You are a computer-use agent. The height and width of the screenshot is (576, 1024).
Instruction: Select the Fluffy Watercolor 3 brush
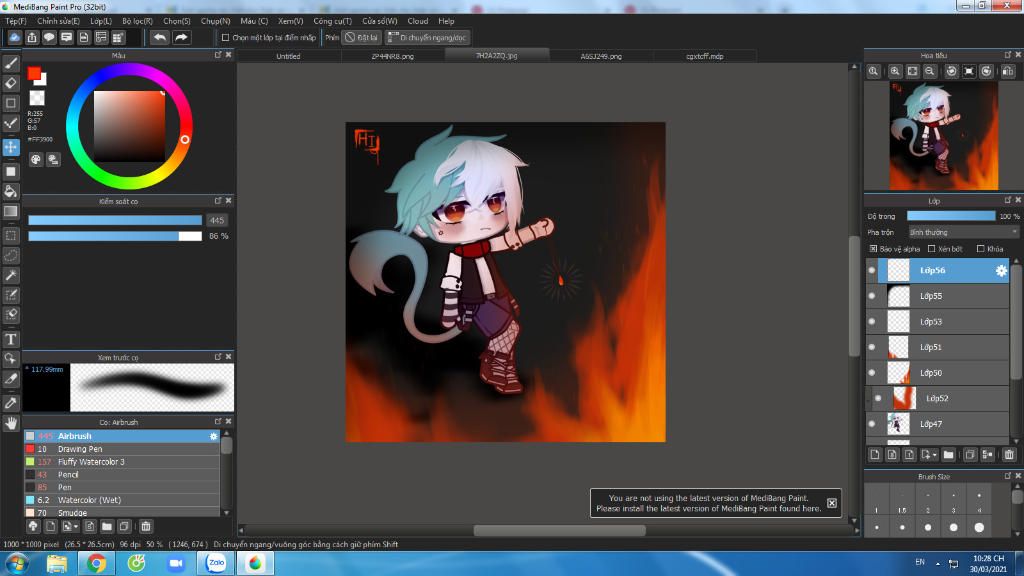coord(121,462)
